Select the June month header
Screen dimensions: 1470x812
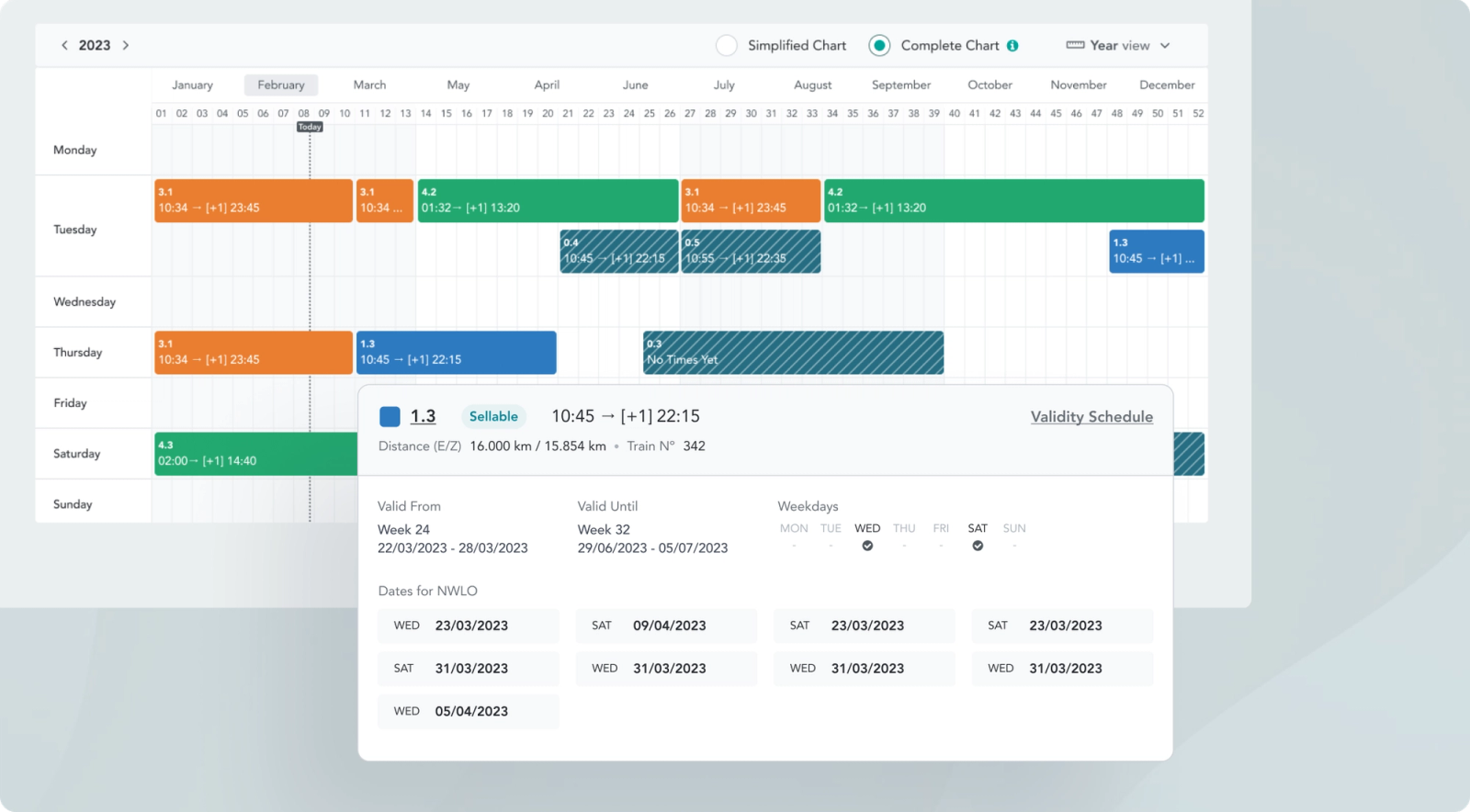[635, 85]
